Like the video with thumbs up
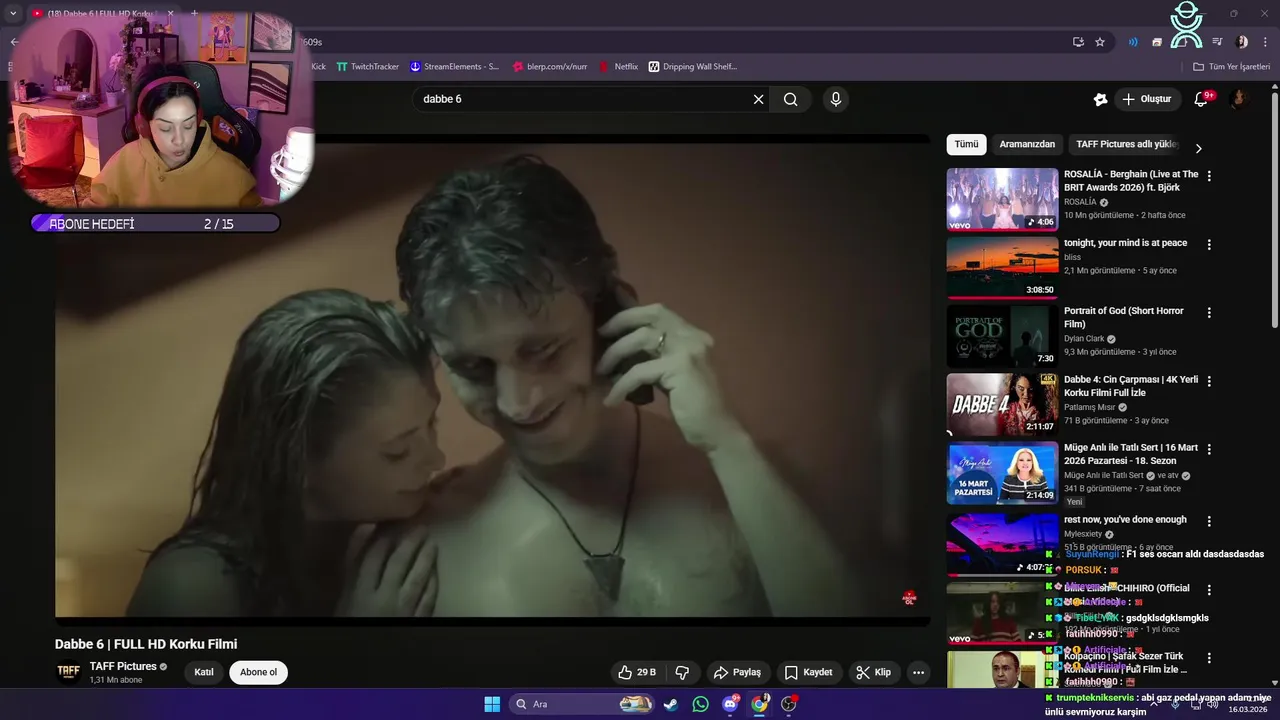The height and width of the screenshot is (720, 1280). tap(637, 672)
